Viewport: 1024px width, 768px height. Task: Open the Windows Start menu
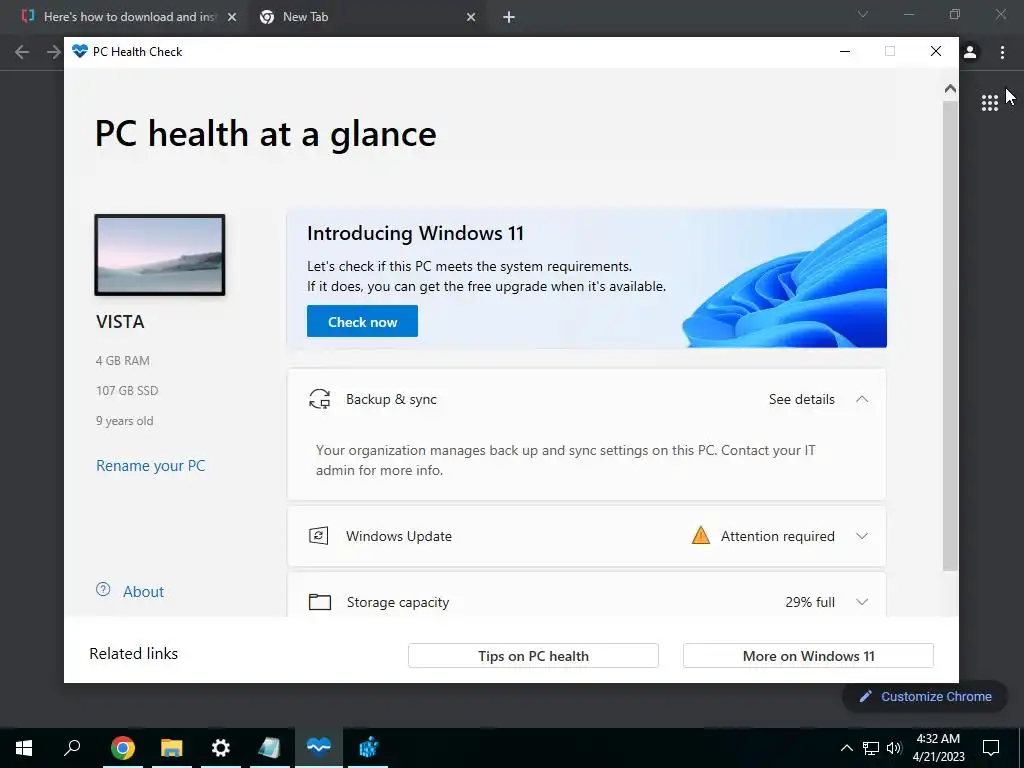24,747
